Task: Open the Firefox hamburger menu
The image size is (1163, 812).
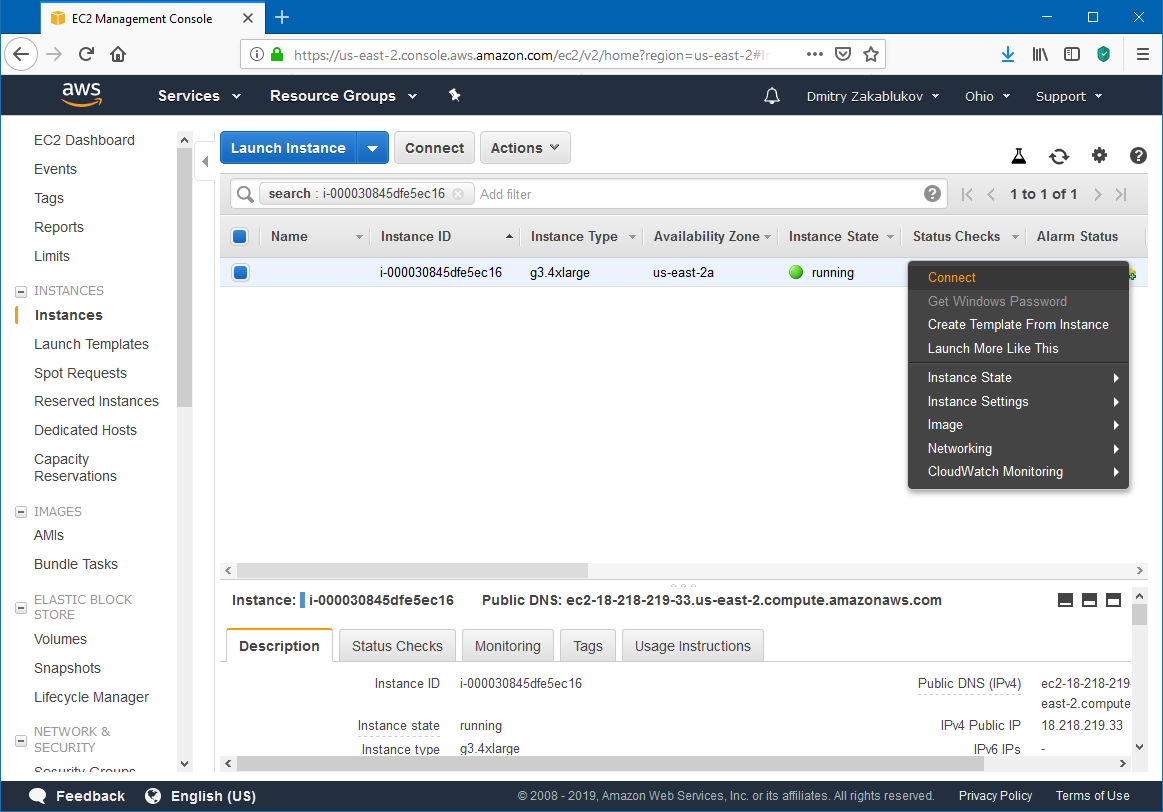Action: pos(1143,54)
